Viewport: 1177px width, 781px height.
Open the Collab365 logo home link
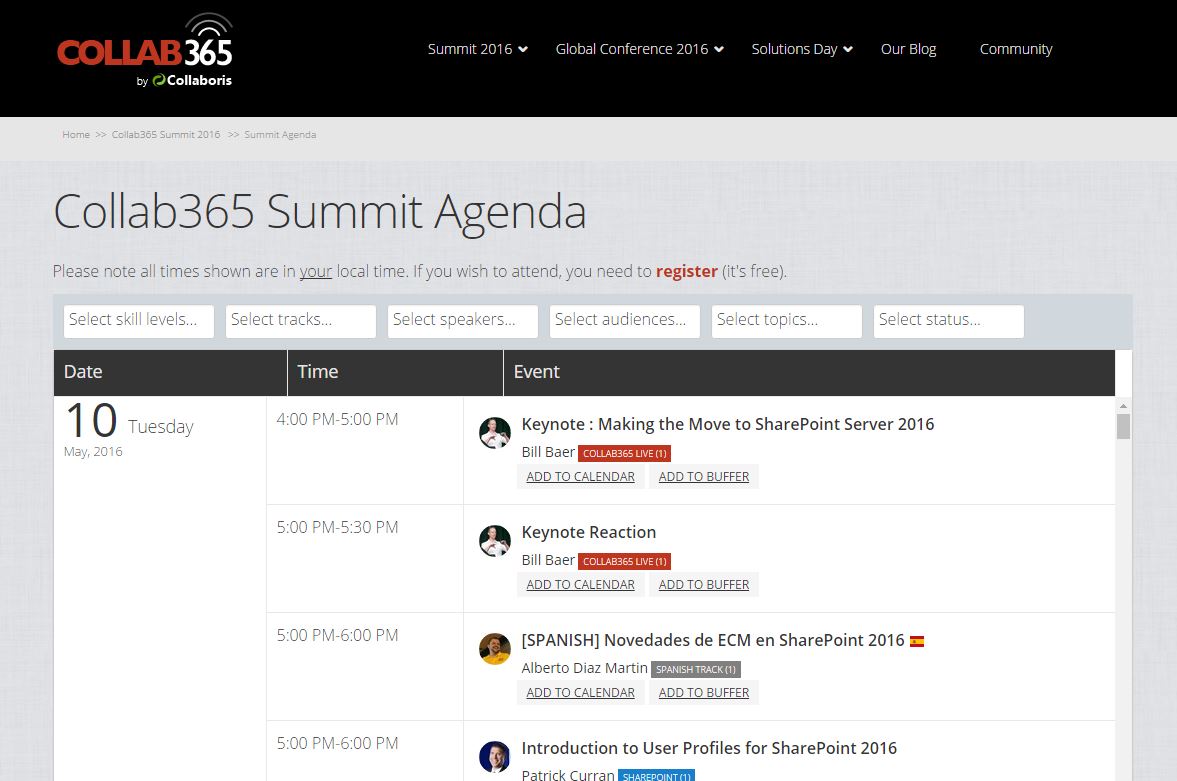[145, 50]
